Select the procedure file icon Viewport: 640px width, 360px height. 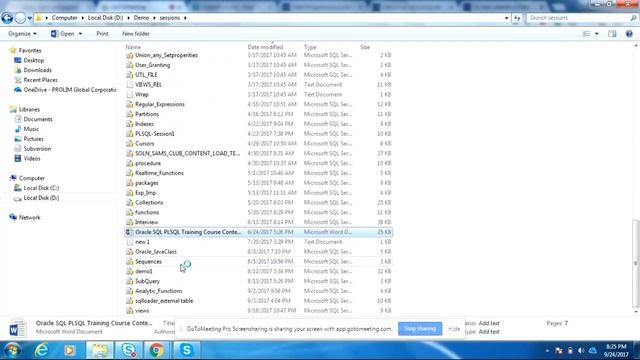coord(129,163)
